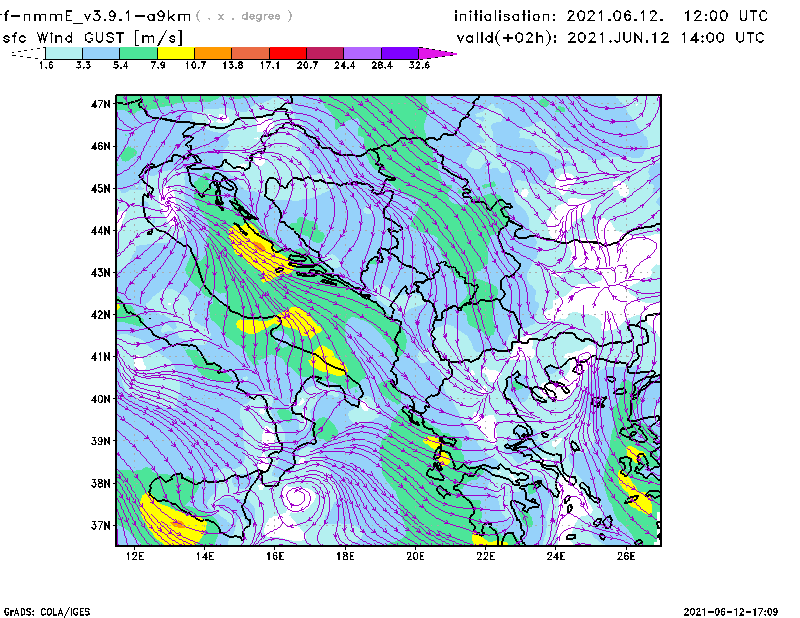800x618 pixels.
Task: Click the lavender 24.4–28.4 legend swatch
Action: pyautogui.click(x=362, y=53)
